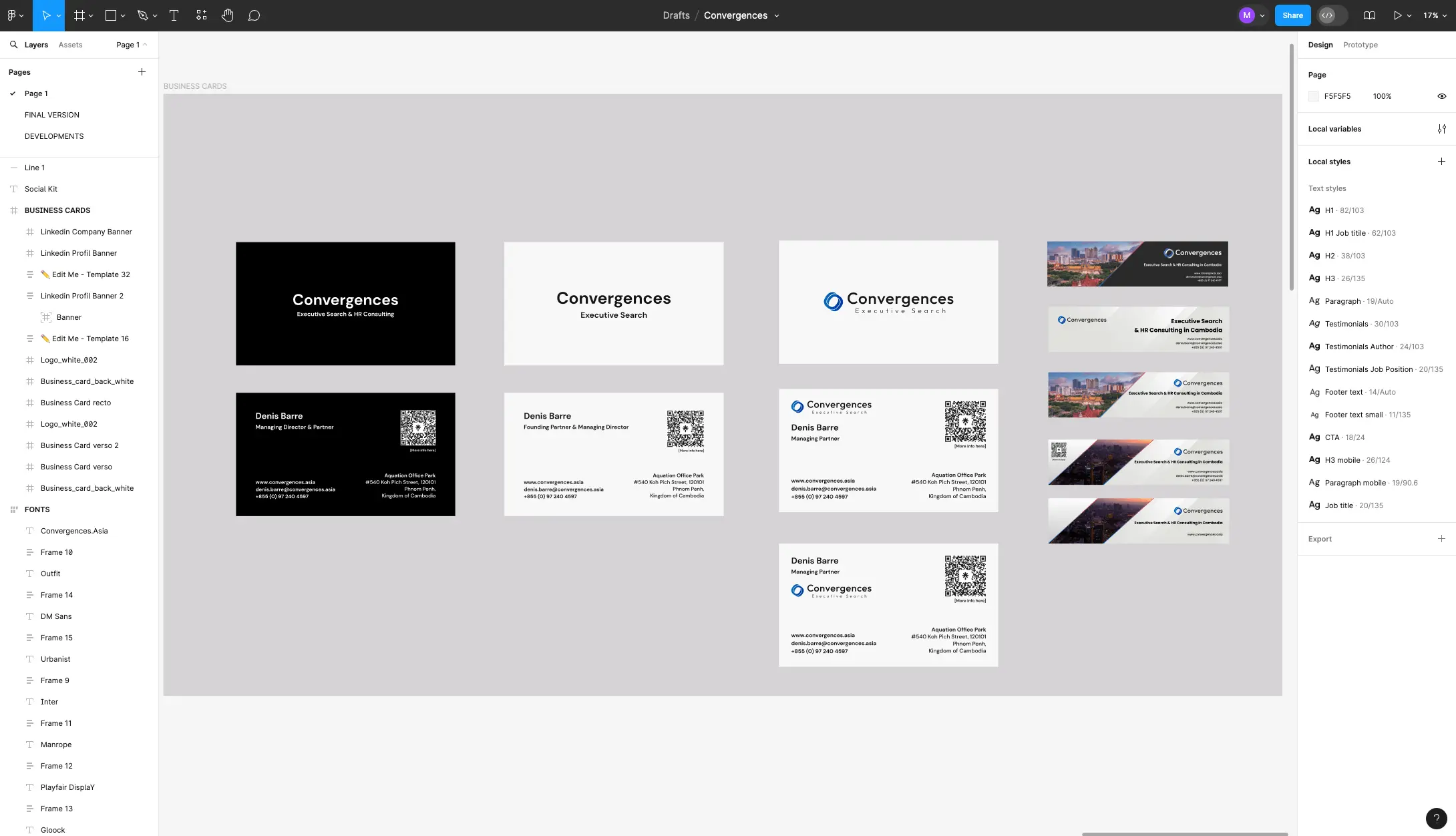Select the Move tool
This screenshot has width=1456, height=836.
coord(45,15)
